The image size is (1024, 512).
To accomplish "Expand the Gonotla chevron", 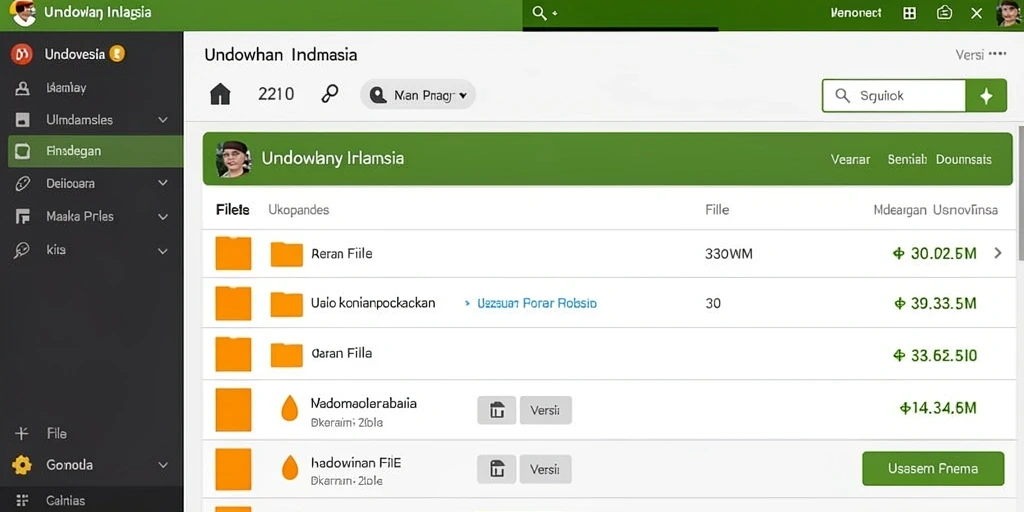I will click(163, 465).
